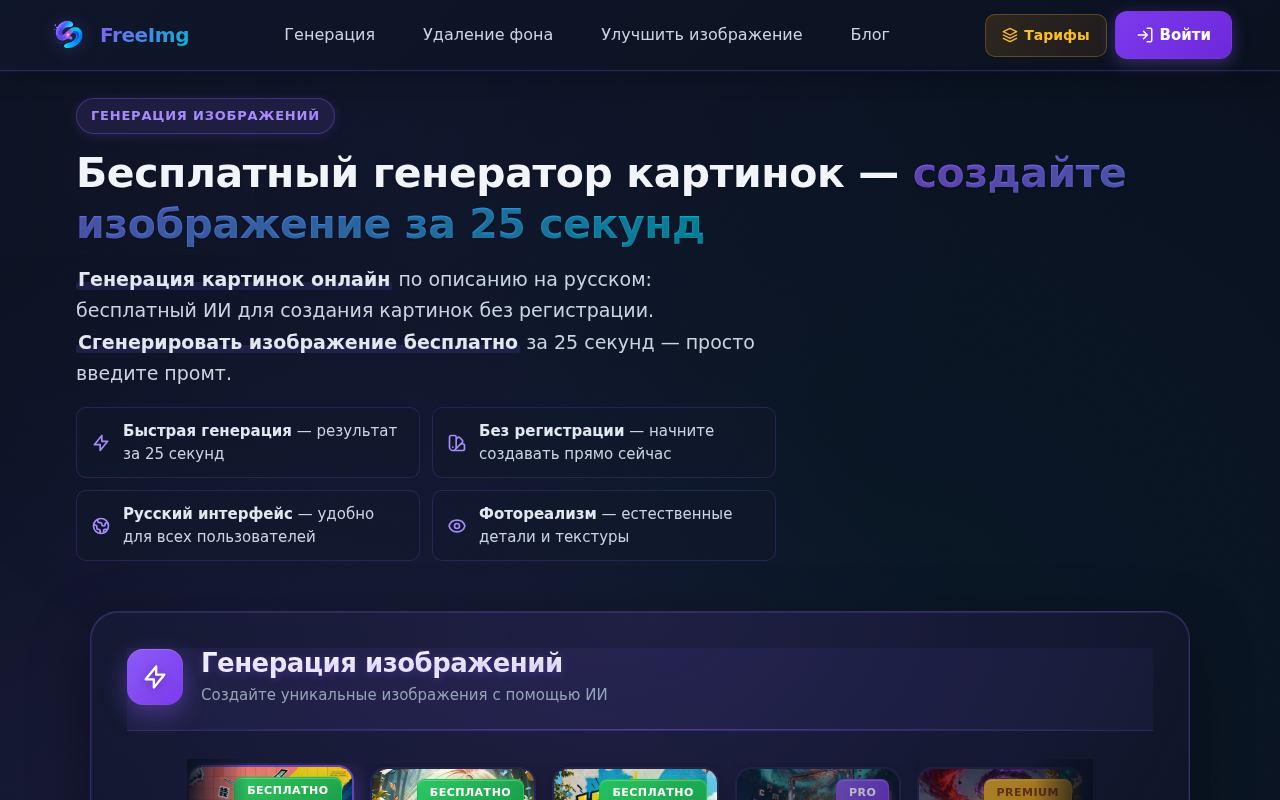Click the main heading 'Бесплатный генератор картинок'

click(x=460, y=173)
